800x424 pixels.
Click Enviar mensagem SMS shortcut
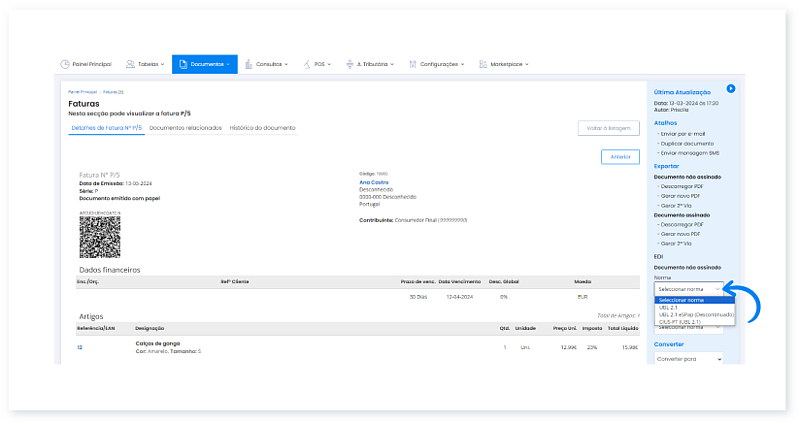pos(690,153)
